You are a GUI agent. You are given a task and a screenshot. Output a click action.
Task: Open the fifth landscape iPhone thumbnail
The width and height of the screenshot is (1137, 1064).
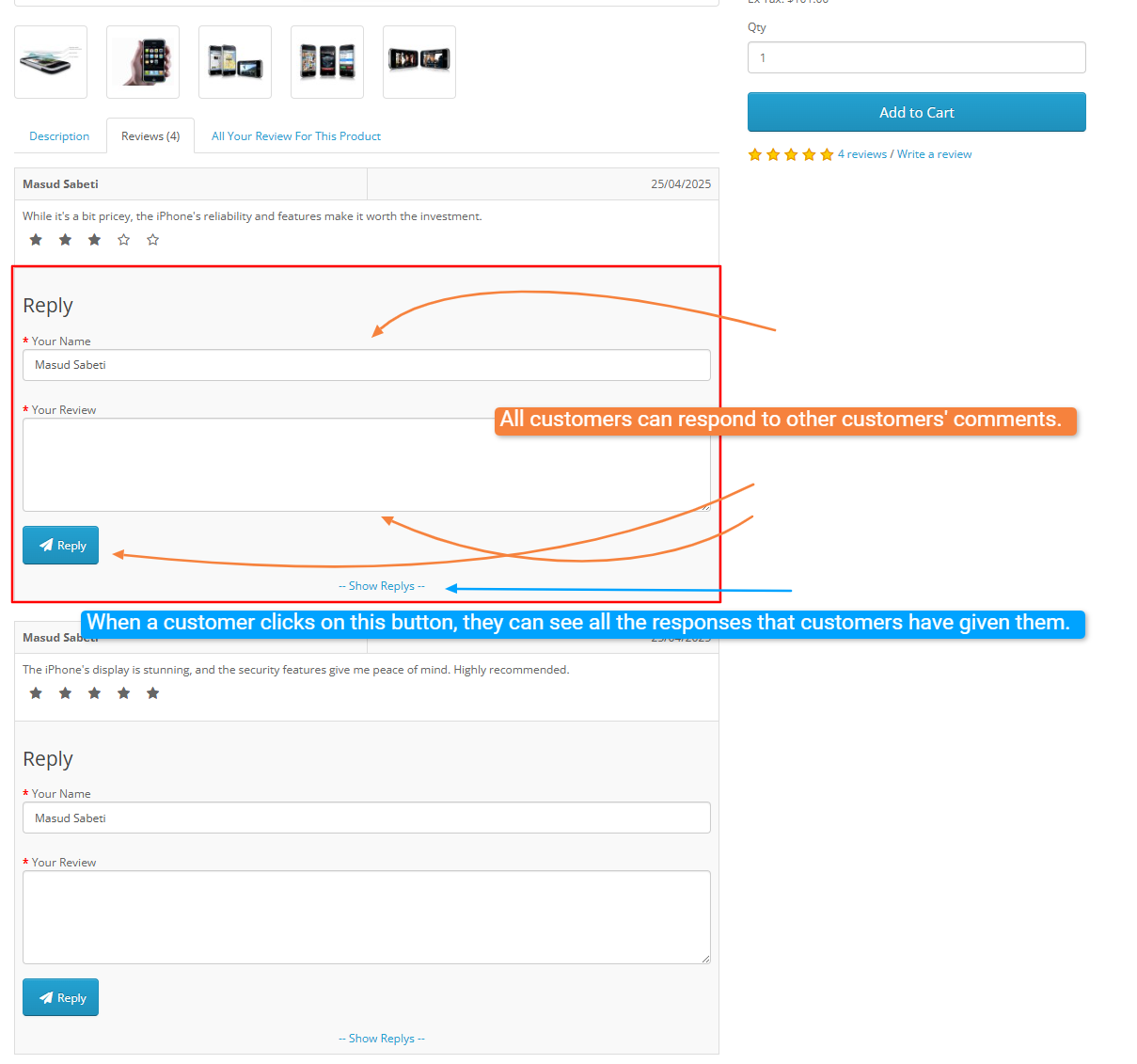pos(419,62)
